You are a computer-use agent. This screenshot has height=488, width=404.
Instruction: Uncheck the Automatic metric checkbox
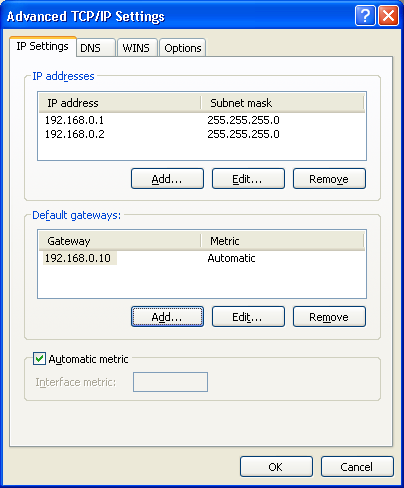(39, 359)
